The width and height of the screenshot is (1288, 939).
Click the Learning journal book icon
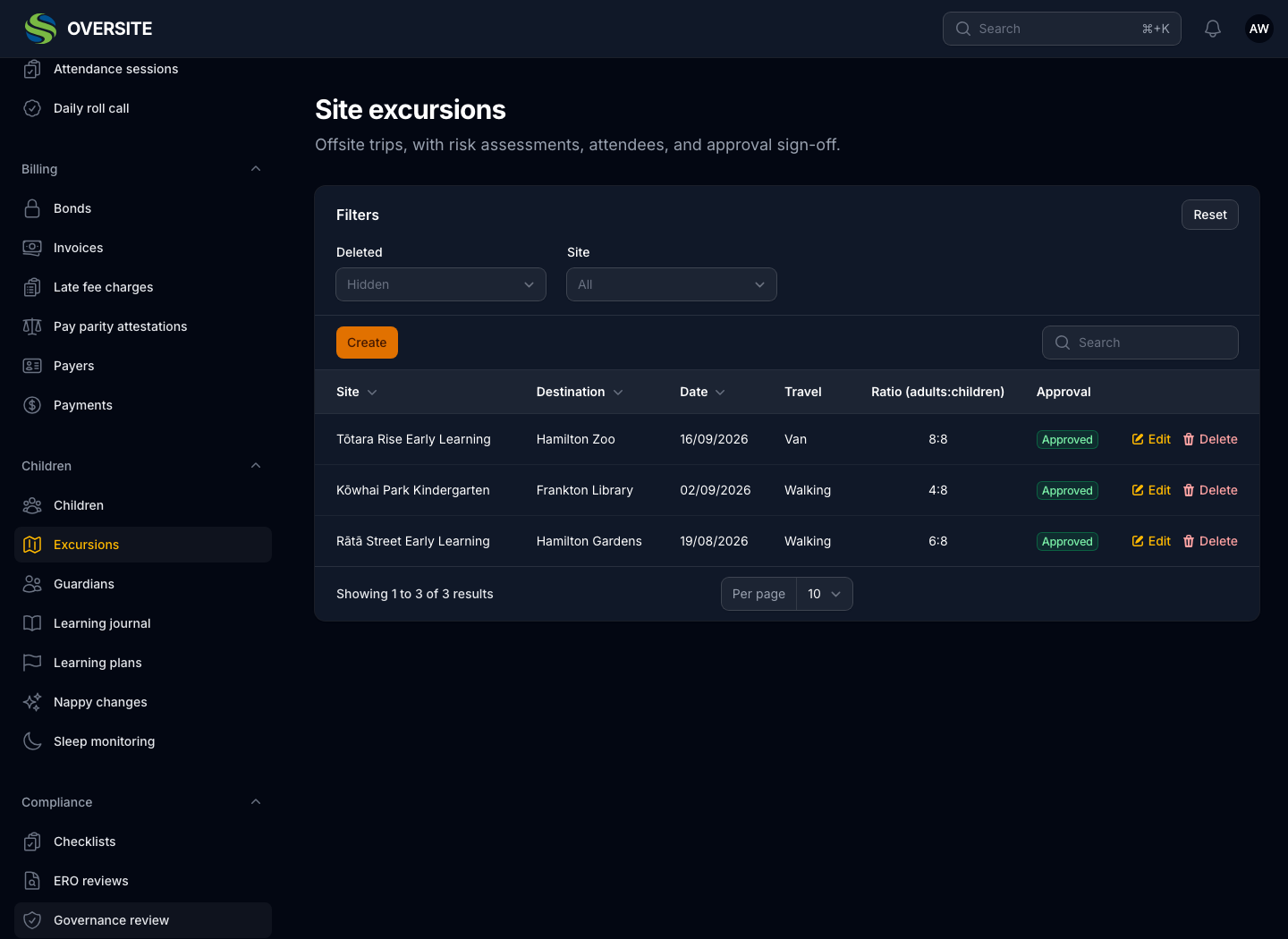[32, 623]
